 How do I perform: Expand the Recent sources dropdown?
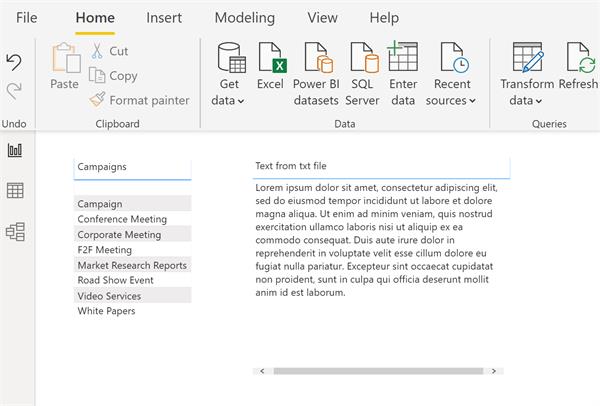[451, 100]
